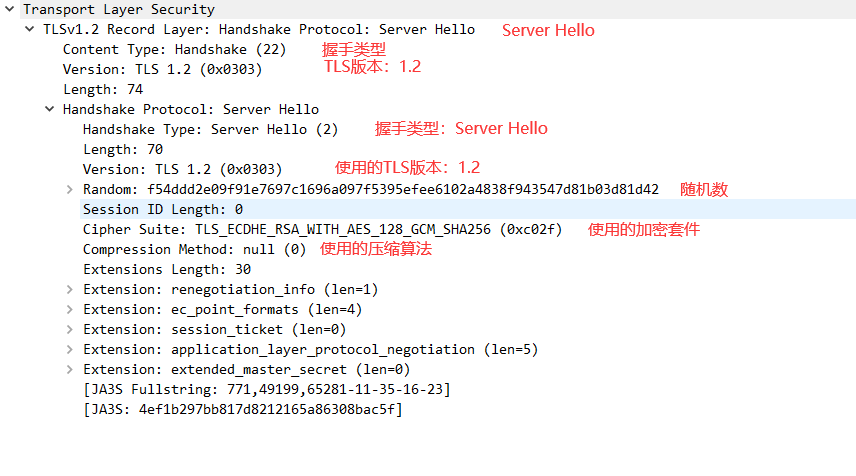Select the record Version TLS 1.2 line
This screenshot has height=476, width=856.
click(x=162, y=69)
